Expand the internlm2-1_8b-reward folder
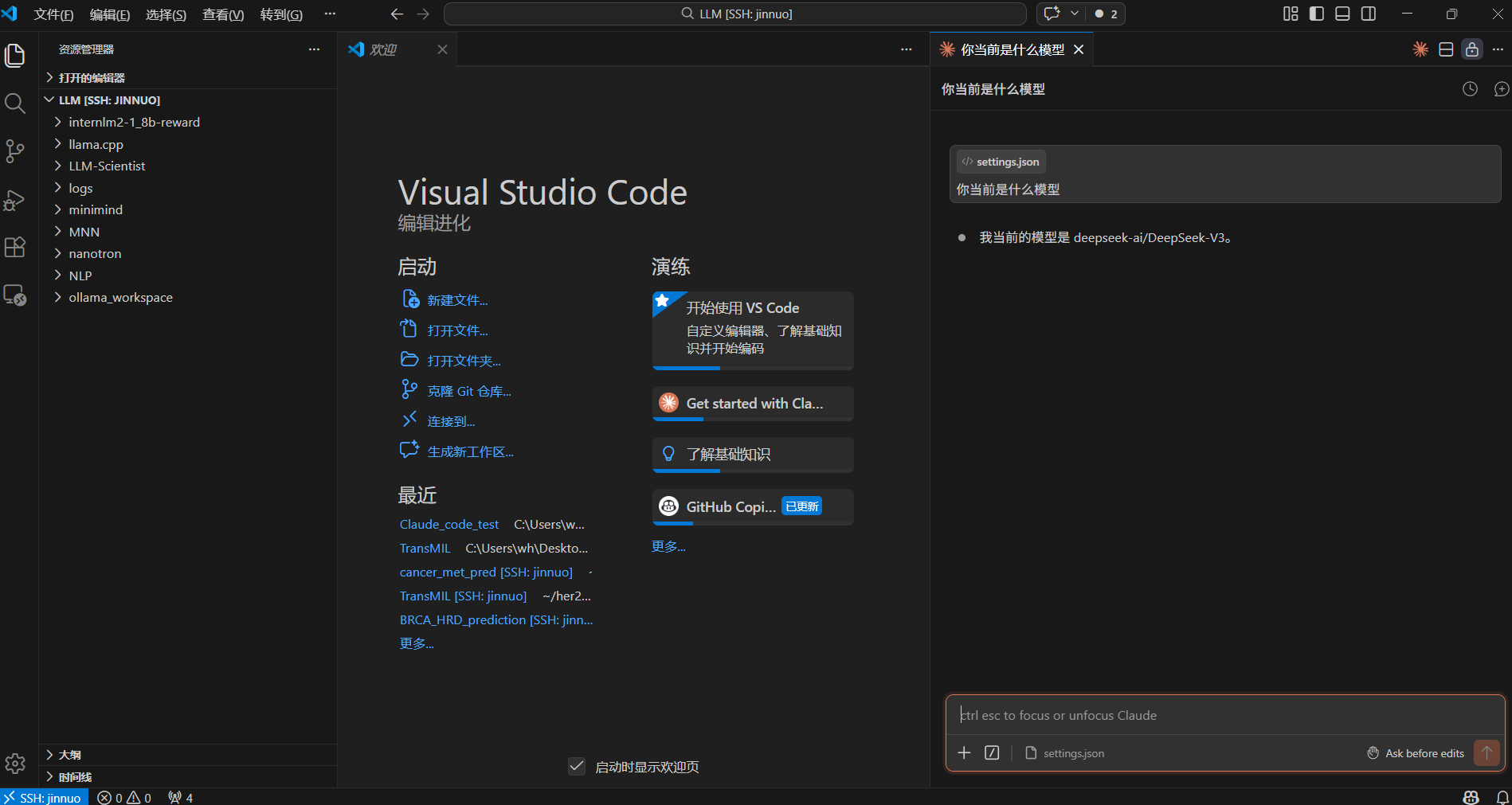 (x=188, y=122)
